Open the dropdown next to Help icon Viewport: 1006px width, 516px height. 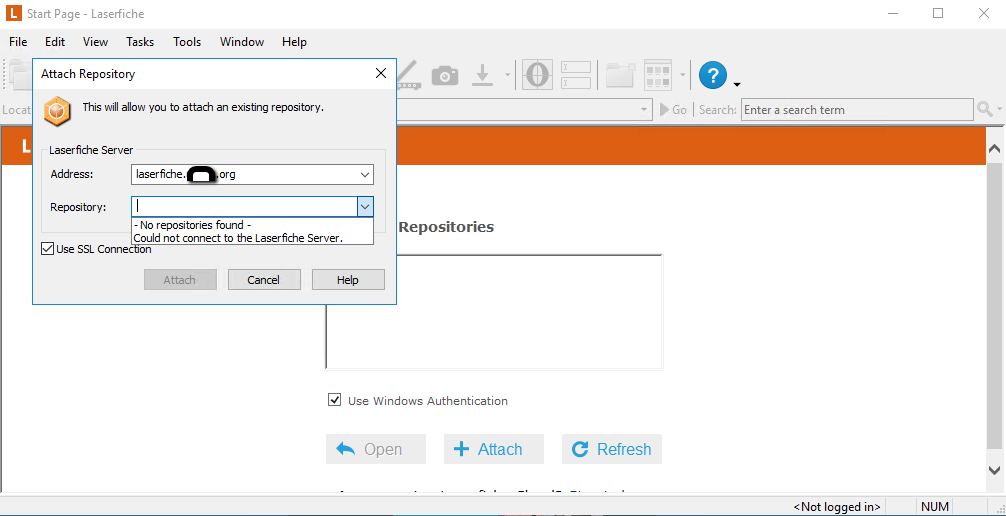click(737, 84)
